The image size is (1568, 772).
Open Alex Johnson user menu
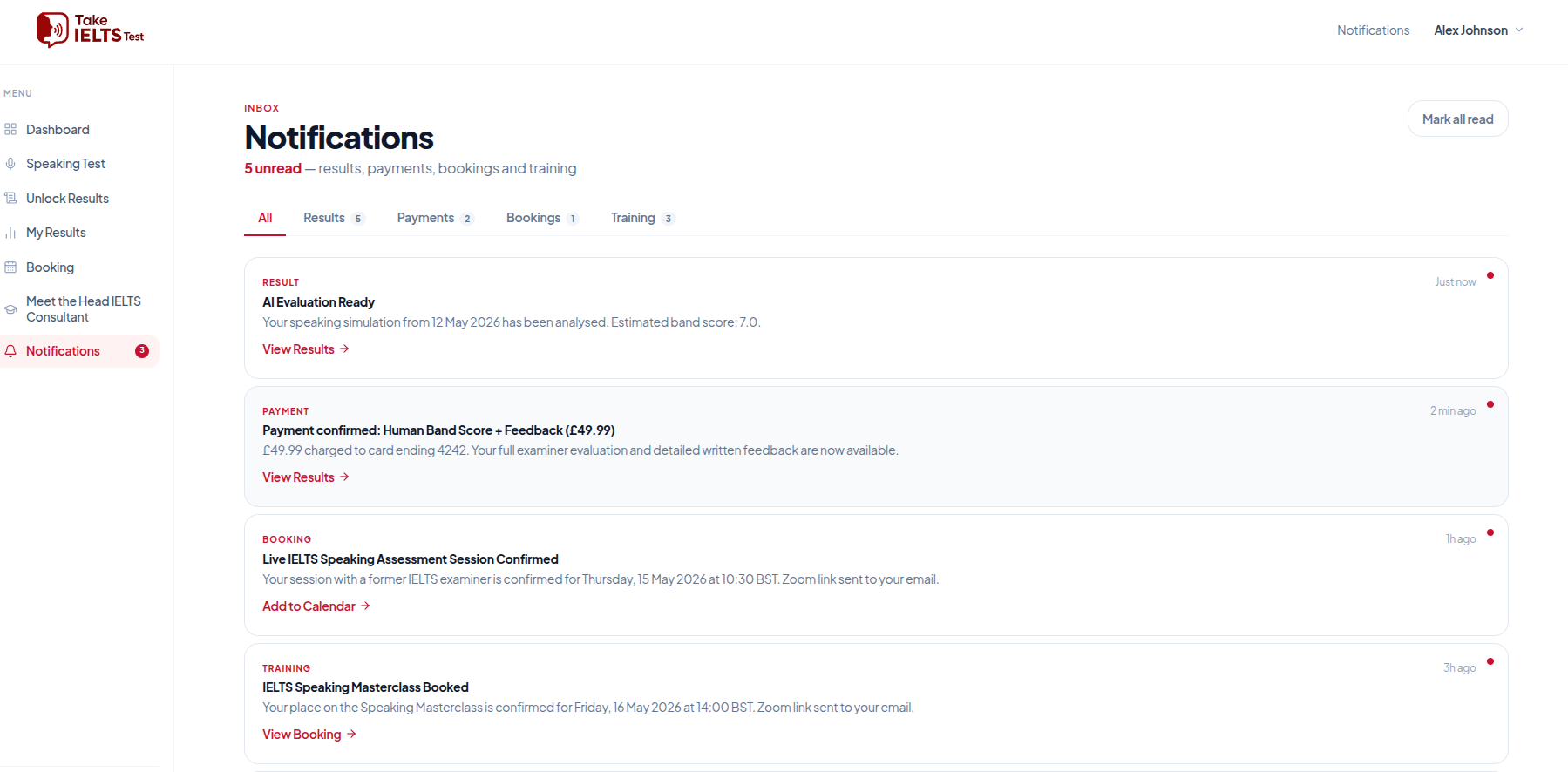1478,30
